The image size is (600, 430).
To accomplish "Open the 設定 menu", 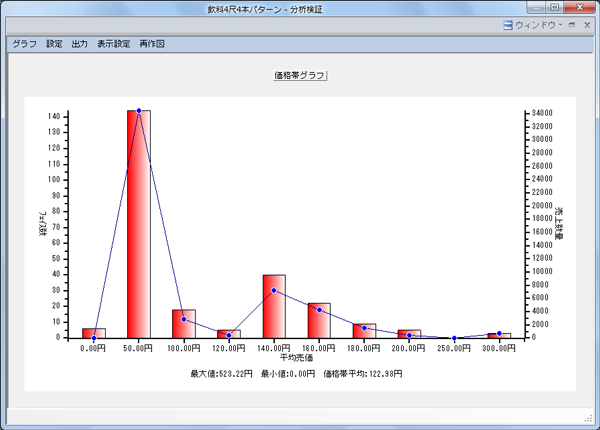I will pos(54,44).
